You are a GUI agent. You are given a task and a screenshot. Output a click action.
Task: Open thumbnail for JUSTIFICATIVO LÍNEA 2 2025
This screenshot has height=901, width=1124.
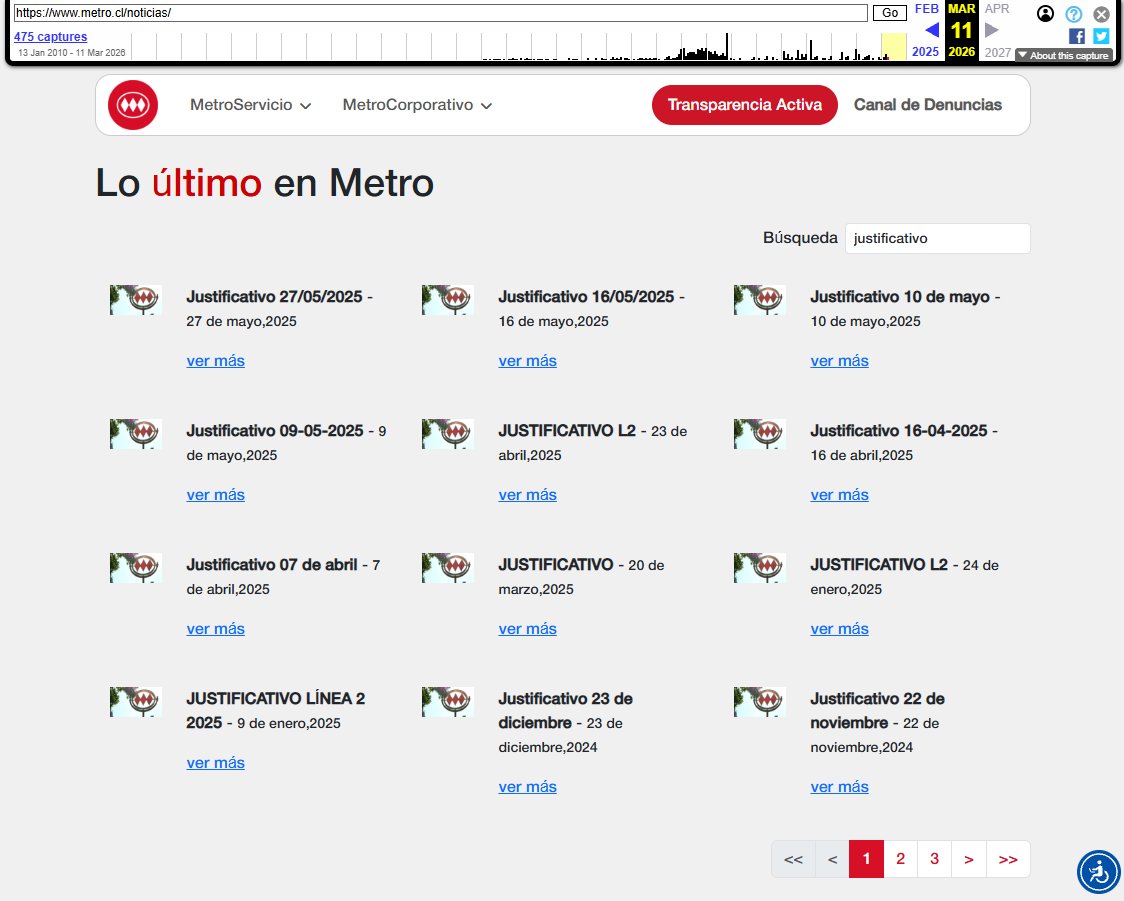(x=135, y=702)
